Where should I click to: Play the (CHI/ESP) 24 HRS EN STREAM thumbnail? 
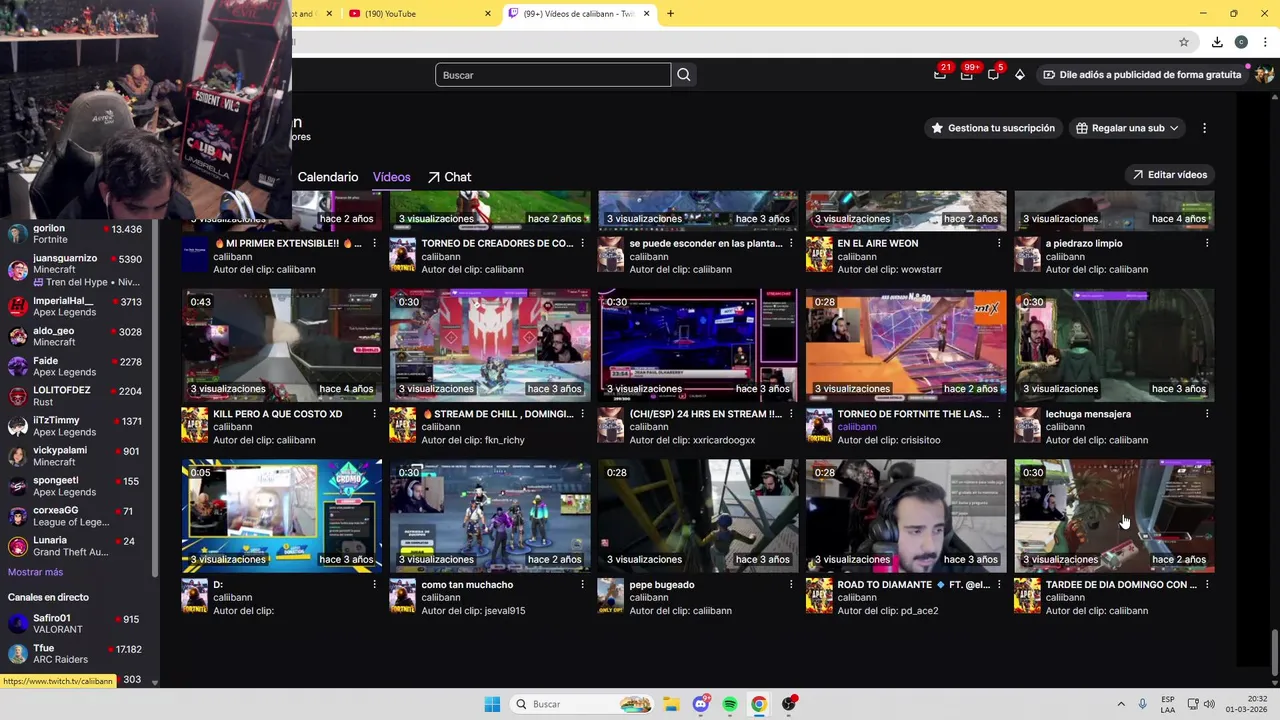point(698,346)
